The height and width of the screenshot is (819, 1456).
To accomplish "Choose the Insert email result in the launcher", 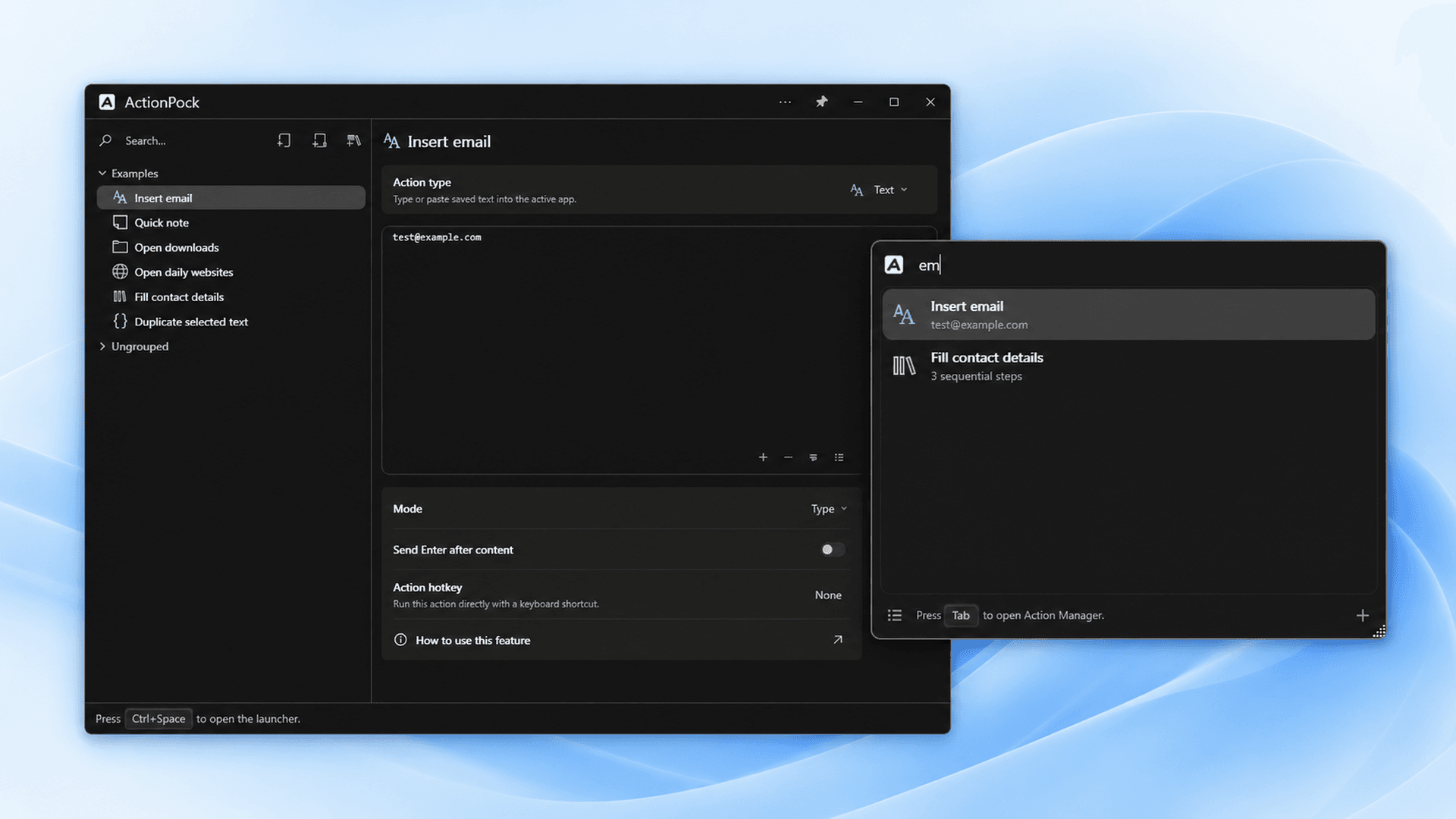I will pyautogui.click(x=1128, y=314).
